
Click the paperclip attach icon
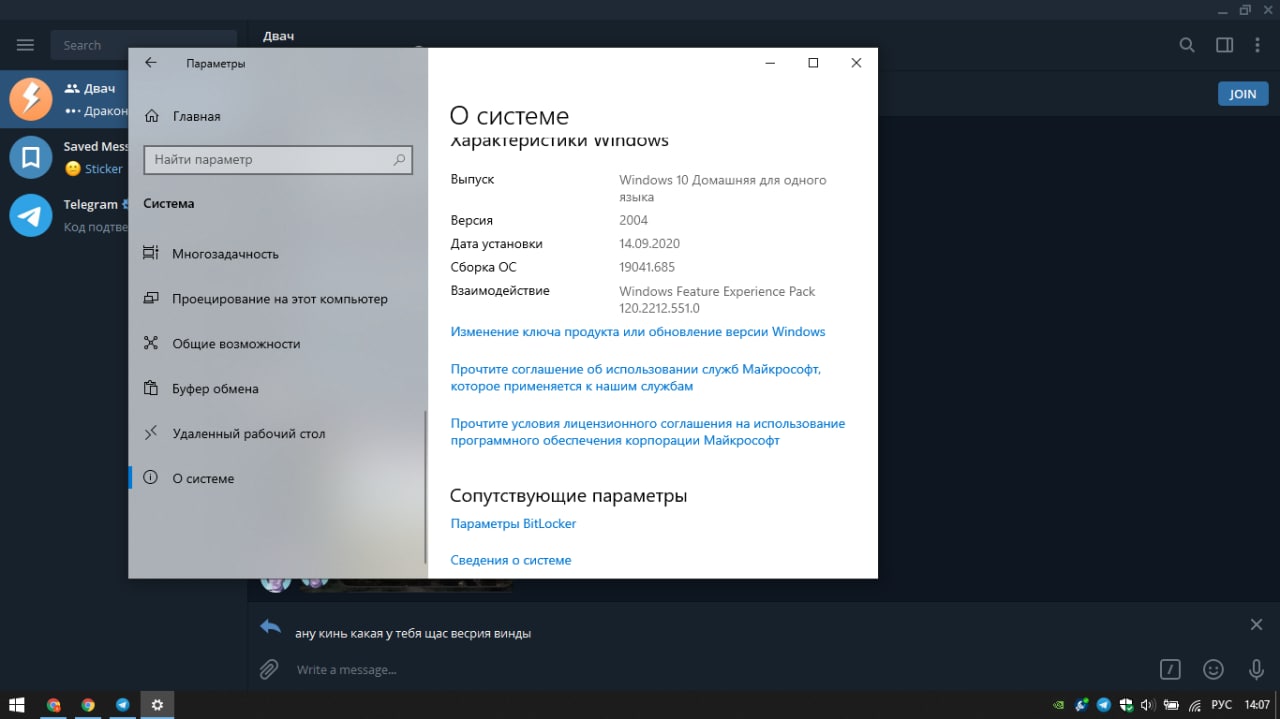268,669
